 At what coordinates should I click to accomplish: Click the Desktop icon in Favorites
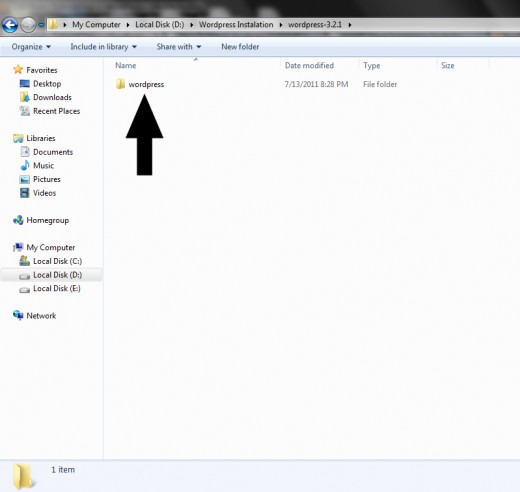pos(25,84)
